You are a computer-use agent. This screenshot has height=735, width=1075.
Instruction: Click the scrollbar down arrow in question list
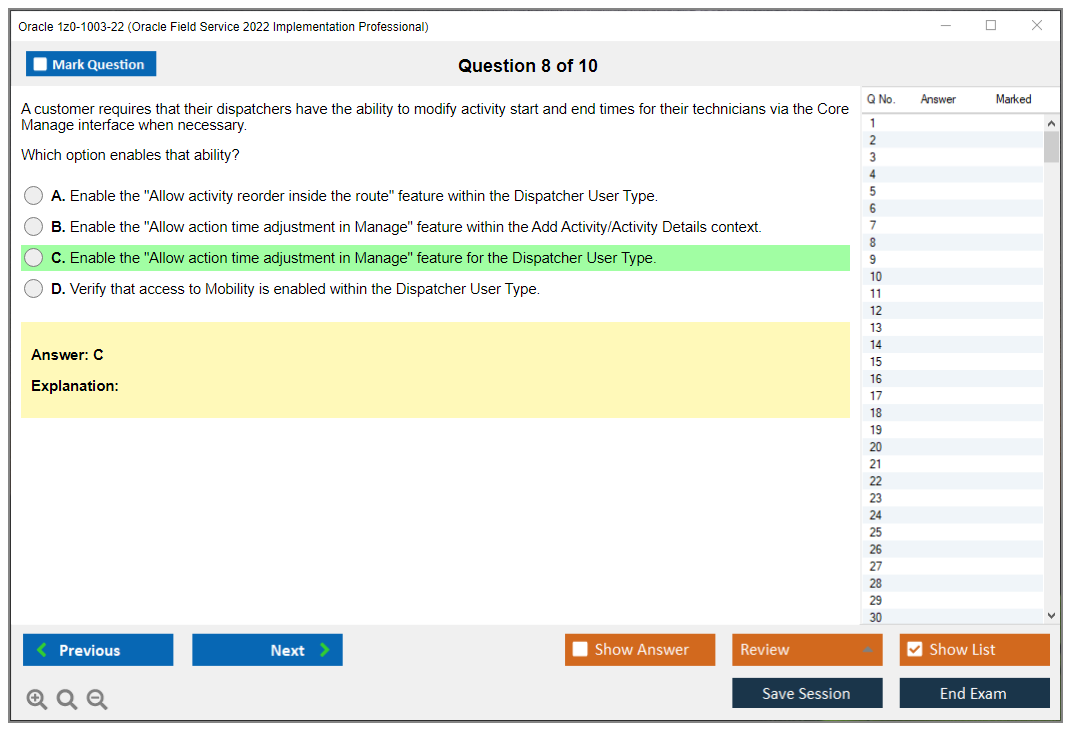(x=1050, y=615)
